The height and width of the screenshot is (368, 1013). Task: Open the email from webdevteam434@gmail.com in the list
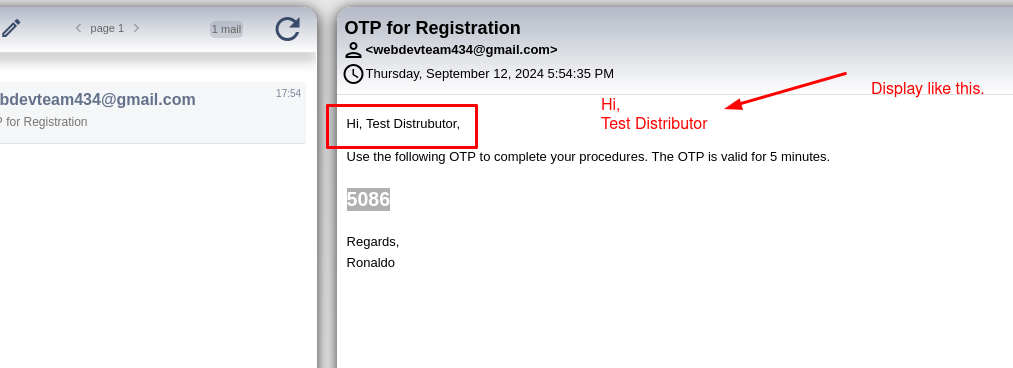pos(152,112)
